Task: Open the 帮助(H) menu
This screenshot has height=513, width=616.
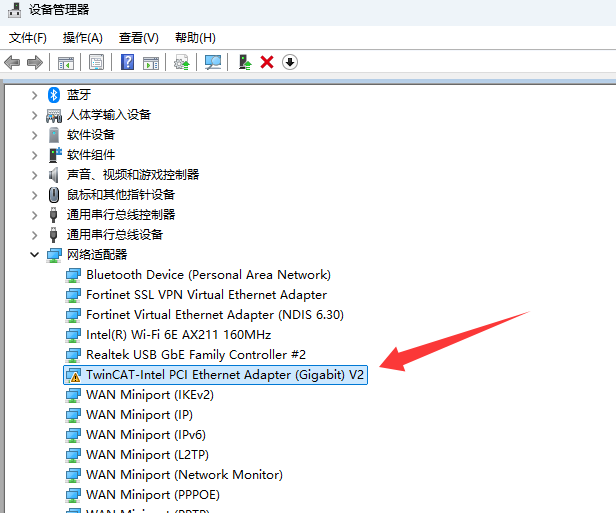Action: click(x=194, y=37)
